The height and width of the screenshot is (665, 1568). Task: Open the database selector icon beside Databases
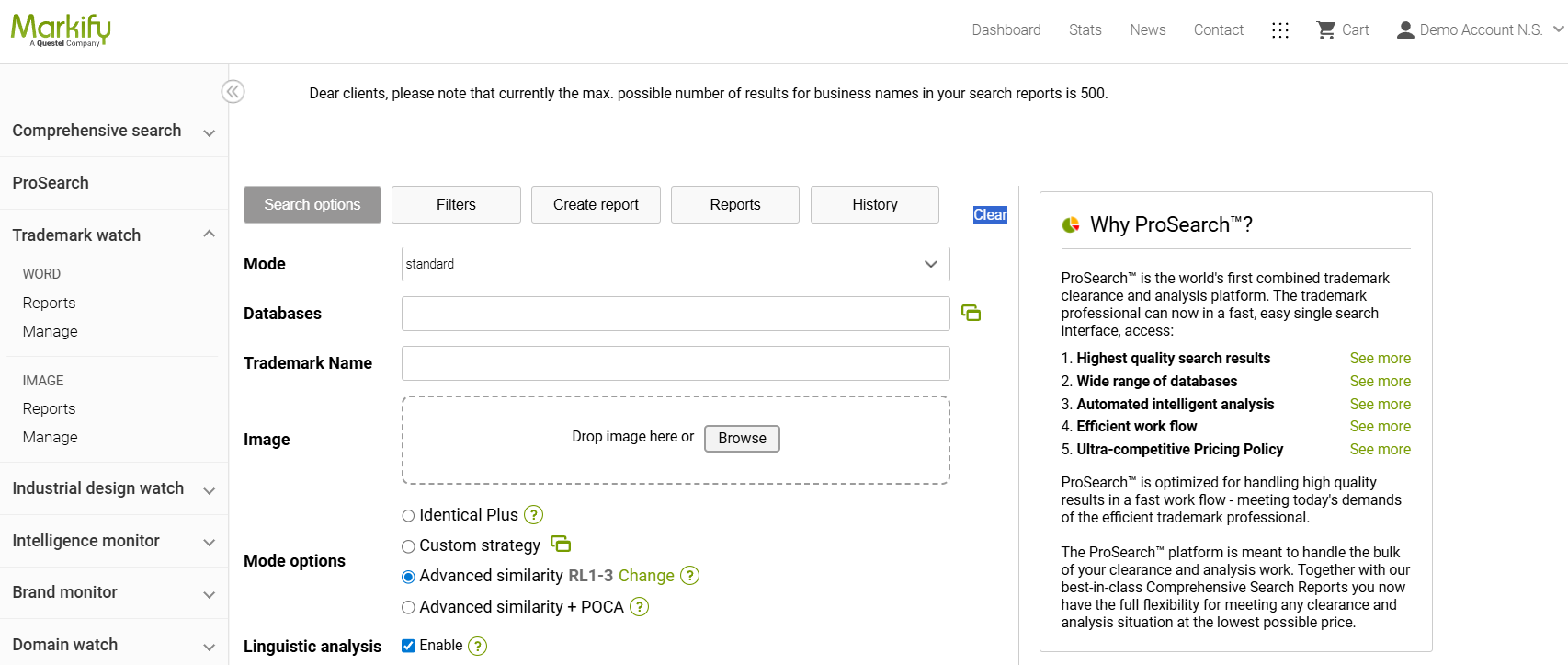click(971, 314)
